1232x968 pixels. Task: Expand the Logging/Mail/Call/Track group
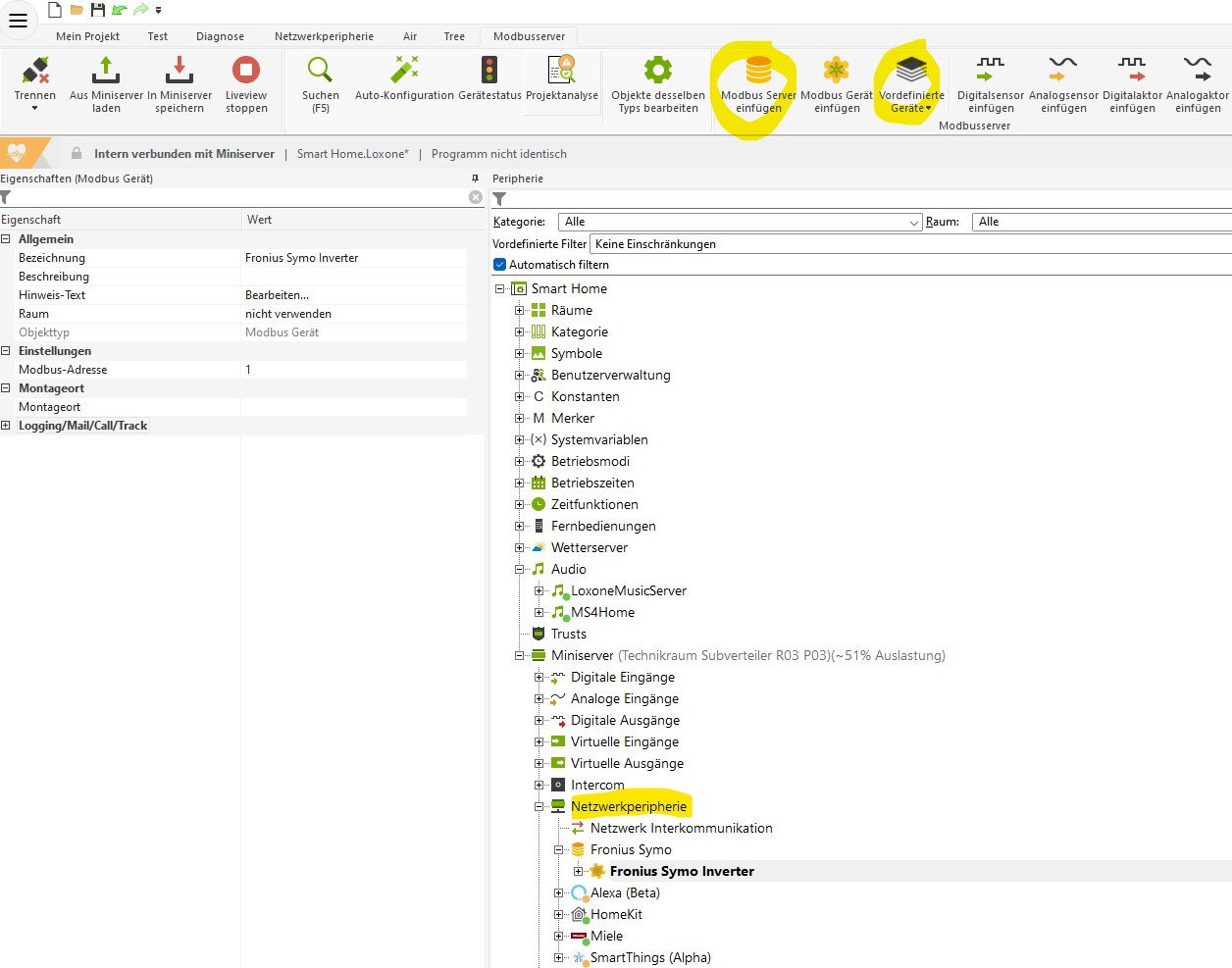(x=6, y=426)
